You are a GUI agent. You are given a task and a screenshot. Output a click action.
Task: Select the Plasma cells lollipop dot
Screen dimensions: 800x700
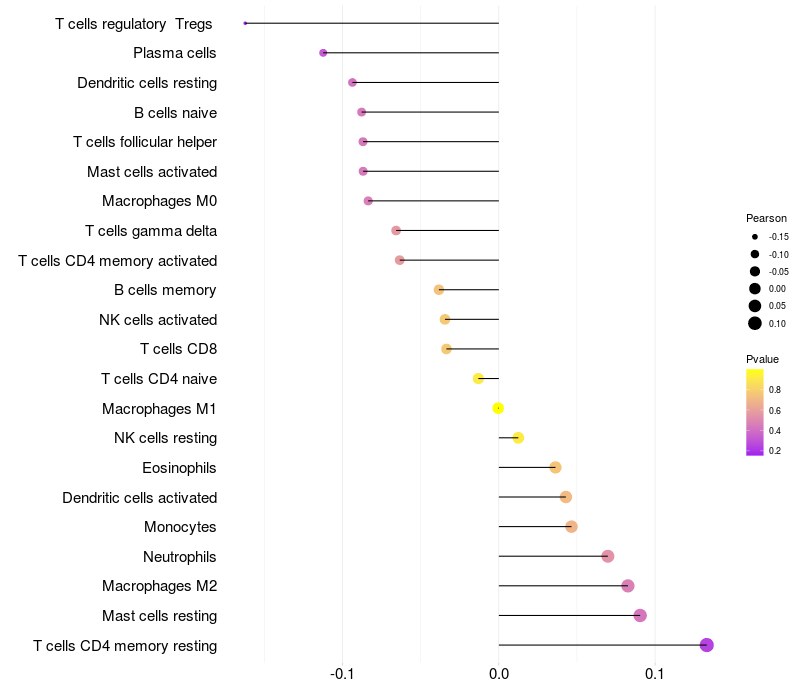(323, 53)
